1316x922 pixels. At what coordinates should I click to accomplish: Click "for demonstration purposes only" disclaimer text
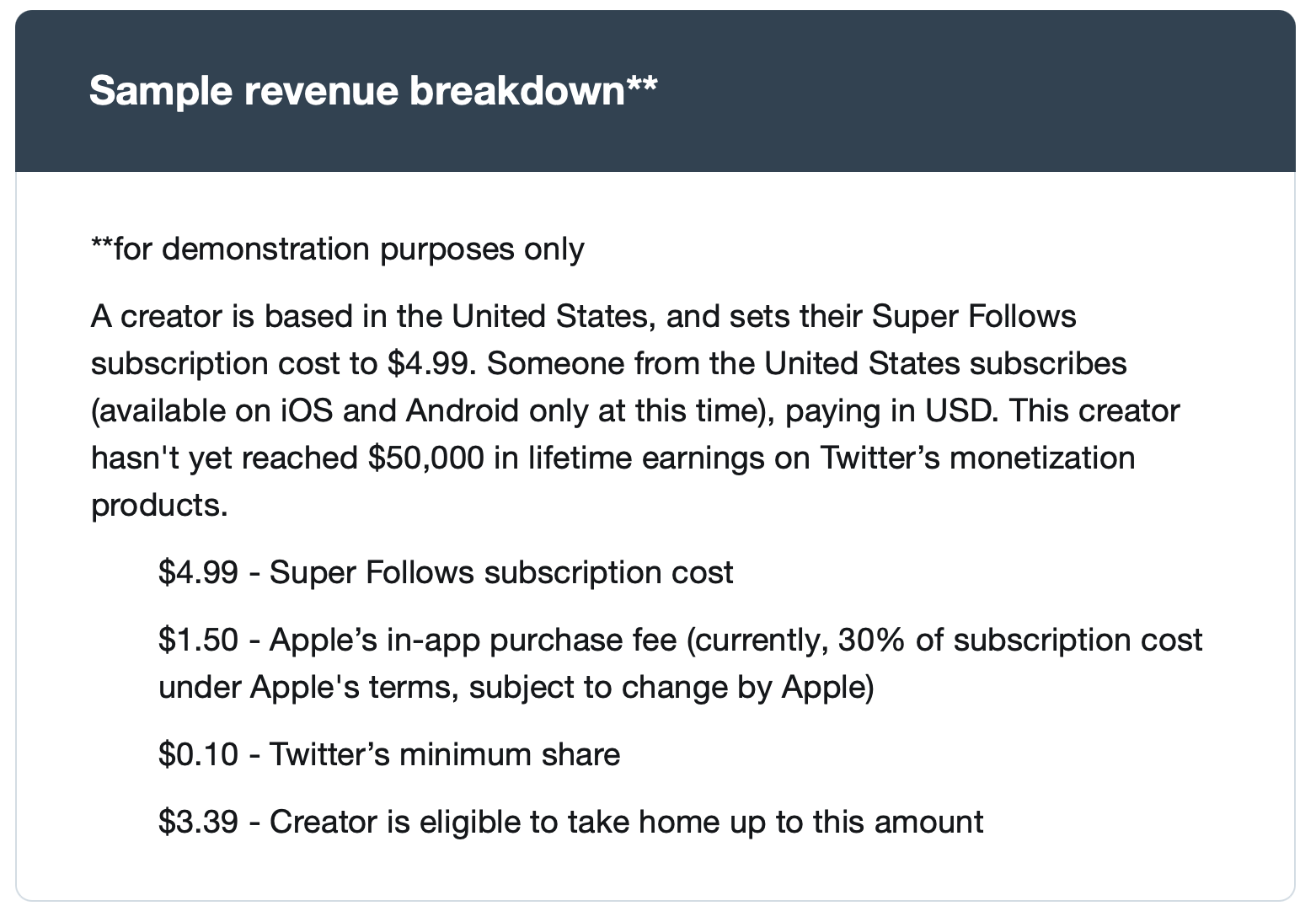[348, 249]
